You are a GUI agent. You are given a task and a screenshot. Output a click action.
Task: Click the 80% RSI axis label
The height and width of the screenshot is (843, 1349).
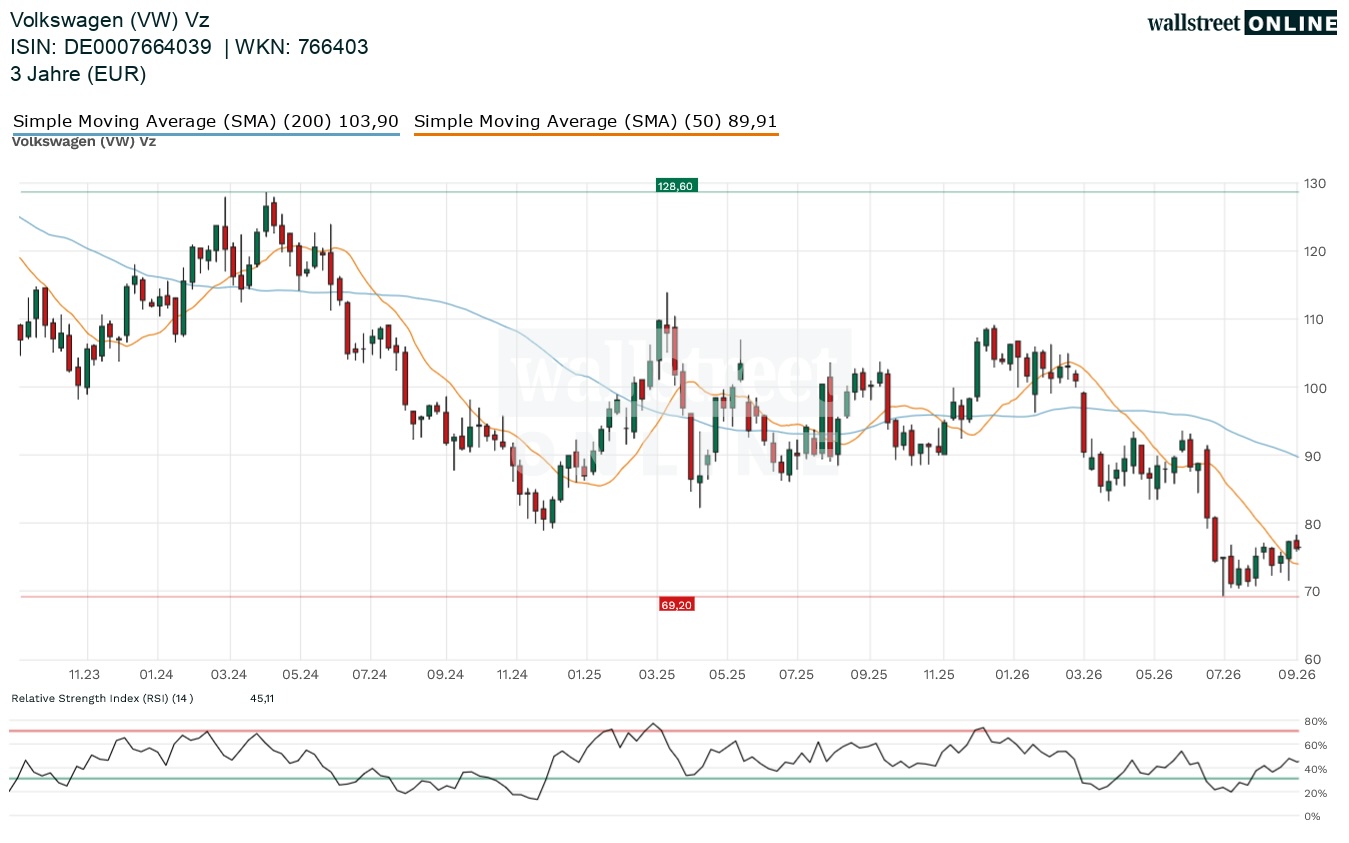pos(1313,722)
